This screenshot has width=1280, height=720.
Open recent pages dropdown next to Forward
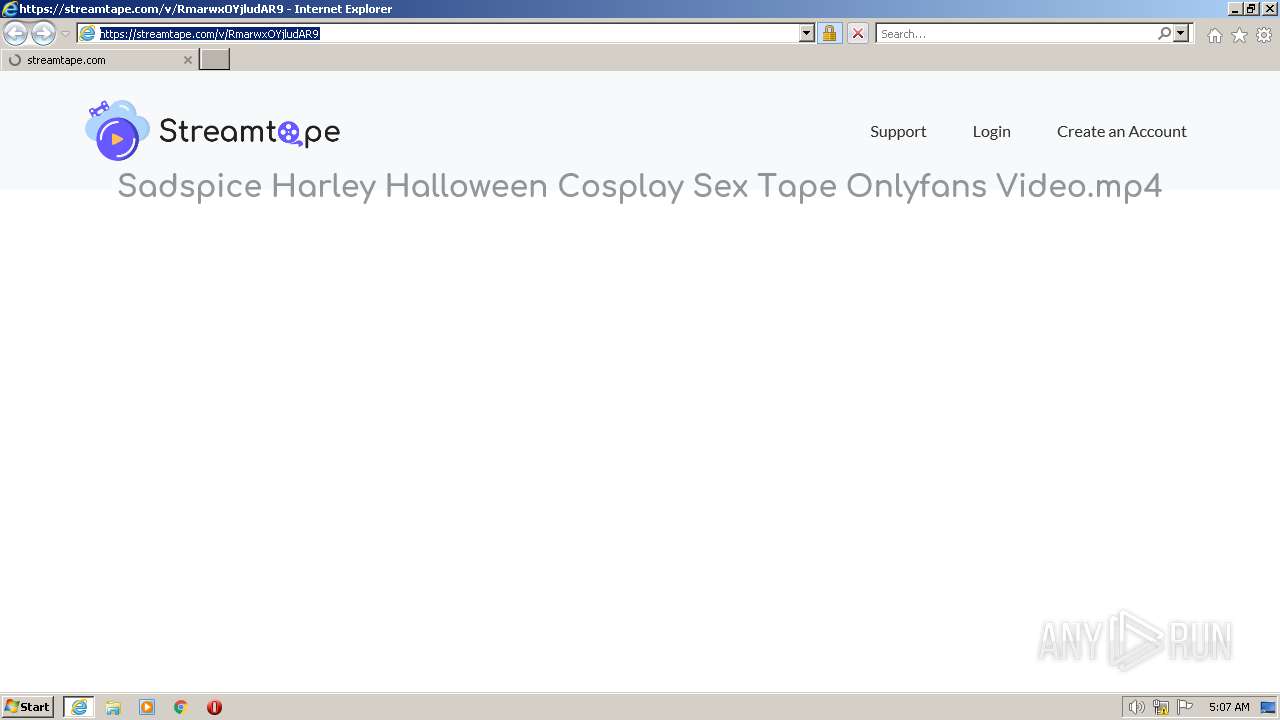pos(65,34)
